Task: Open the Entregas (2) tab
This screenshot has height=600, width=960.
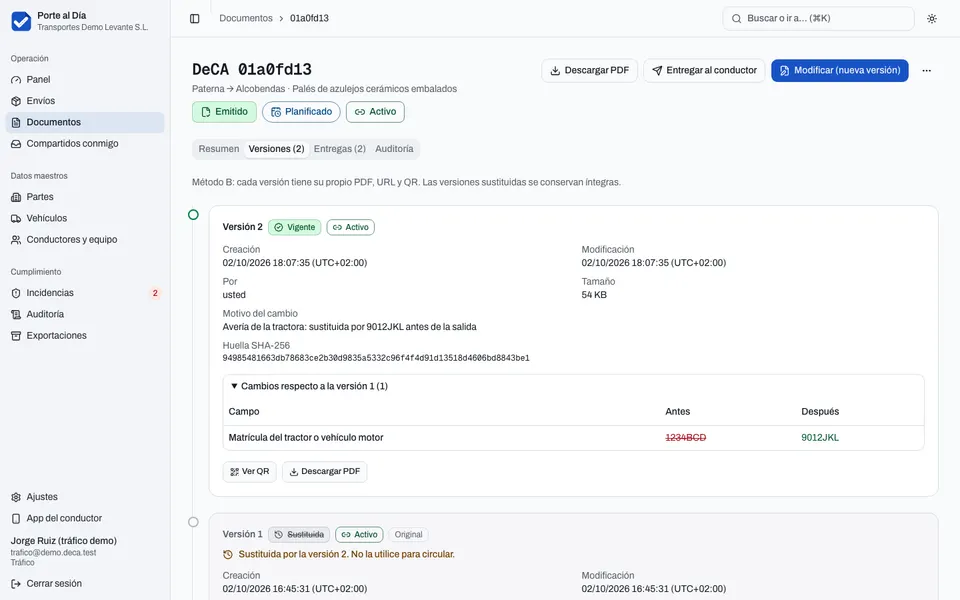Action: coord(340,149)
